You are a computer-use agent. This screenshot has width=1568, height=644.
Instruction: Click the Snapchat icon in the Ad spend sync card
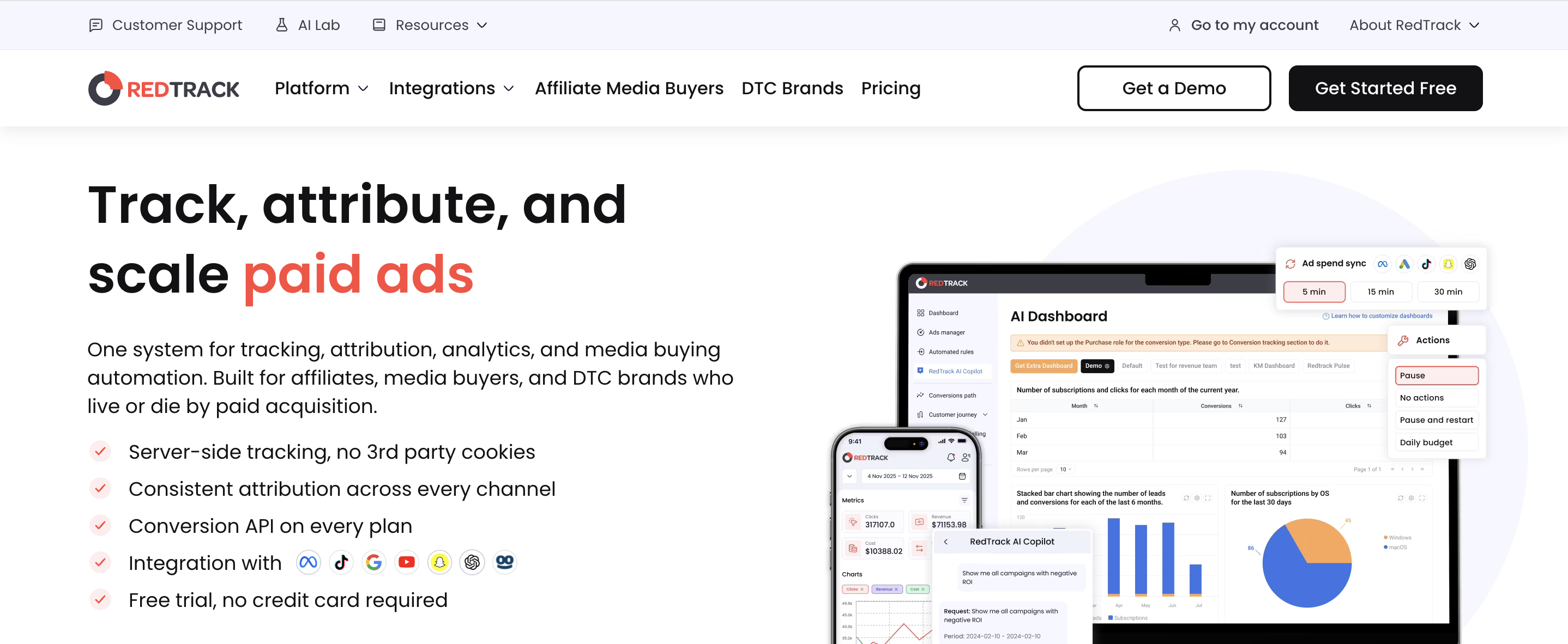coord(1448,264)
